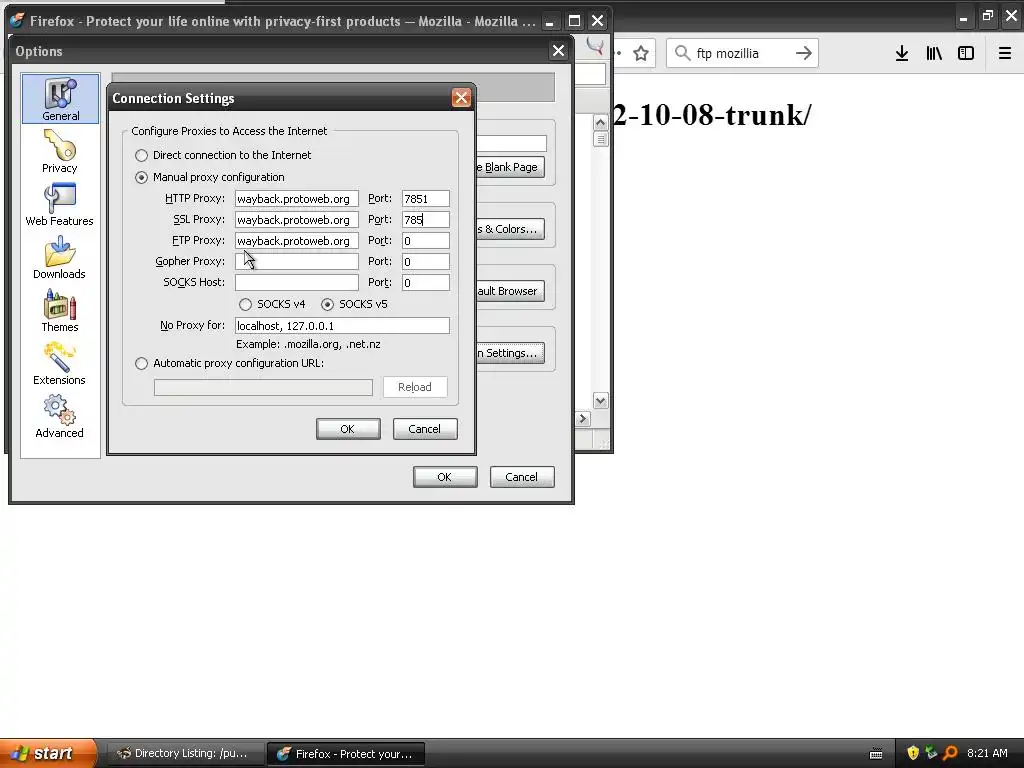The image size is (1024, 768).
Task: Open the Downloads arrow in Firefox toolbar
Action: pyautogui.click(x=902, y=54)
